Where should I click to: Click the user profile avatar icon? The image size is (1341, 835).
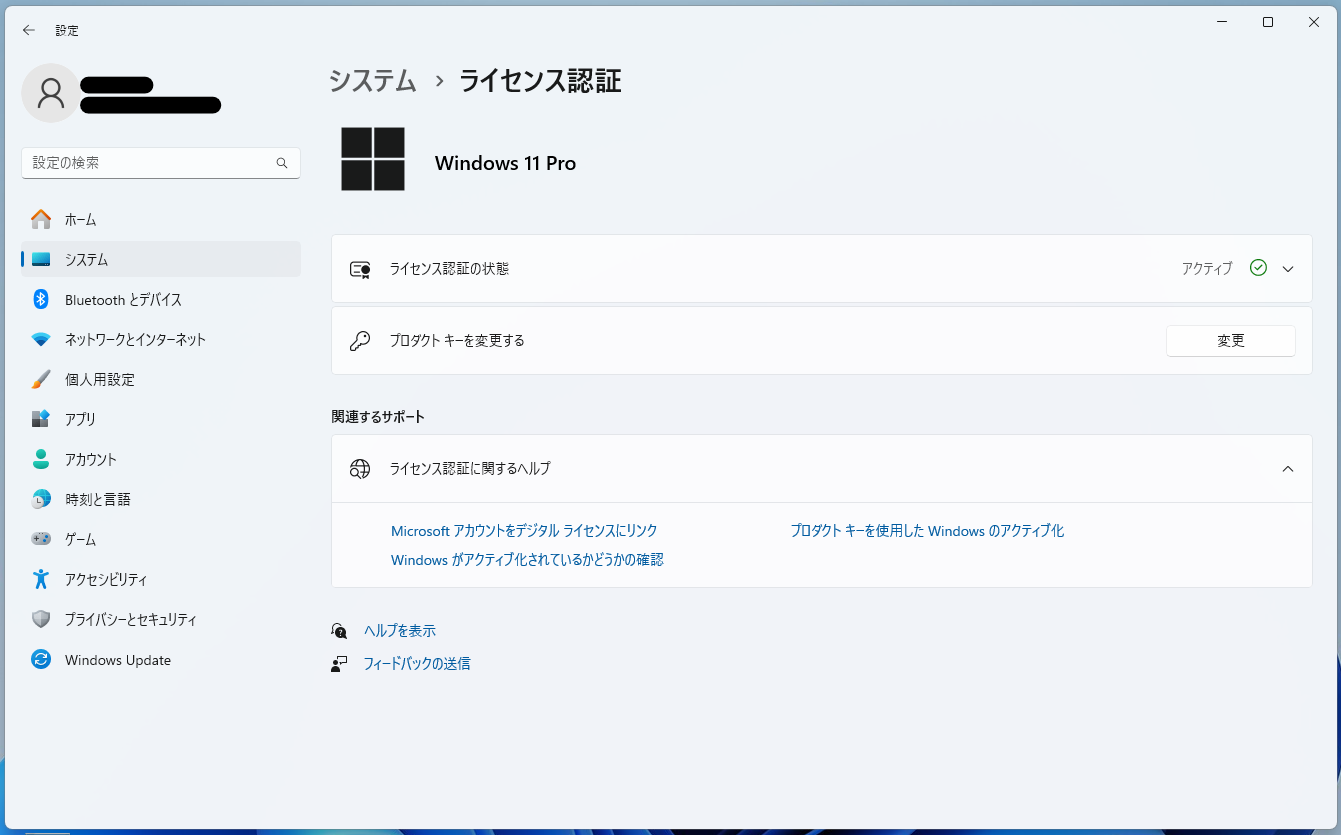[x=50, y=93]
